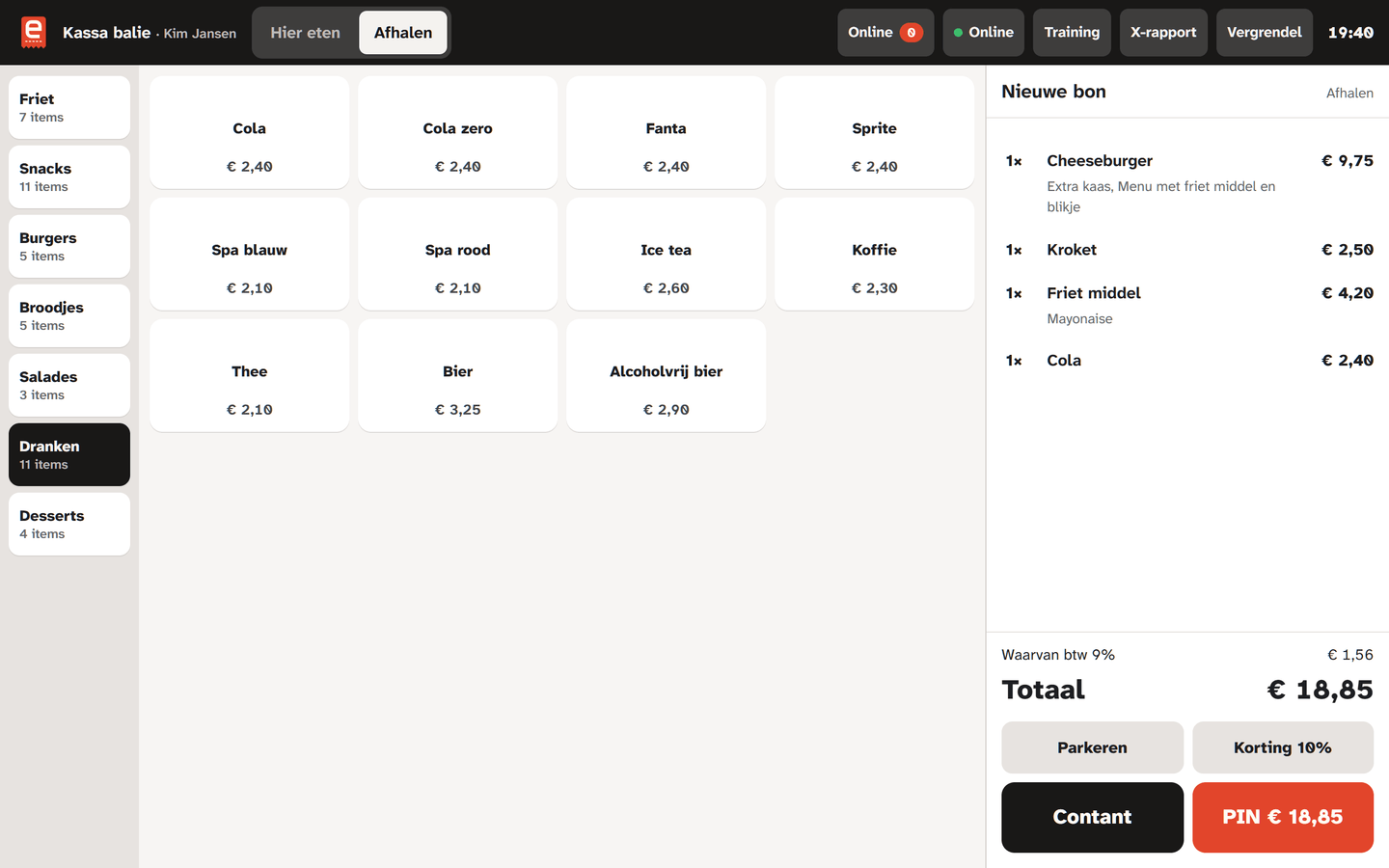Click the 19:40 clock
Viewport: 1389px width, 868px height.
point(1350,33)
